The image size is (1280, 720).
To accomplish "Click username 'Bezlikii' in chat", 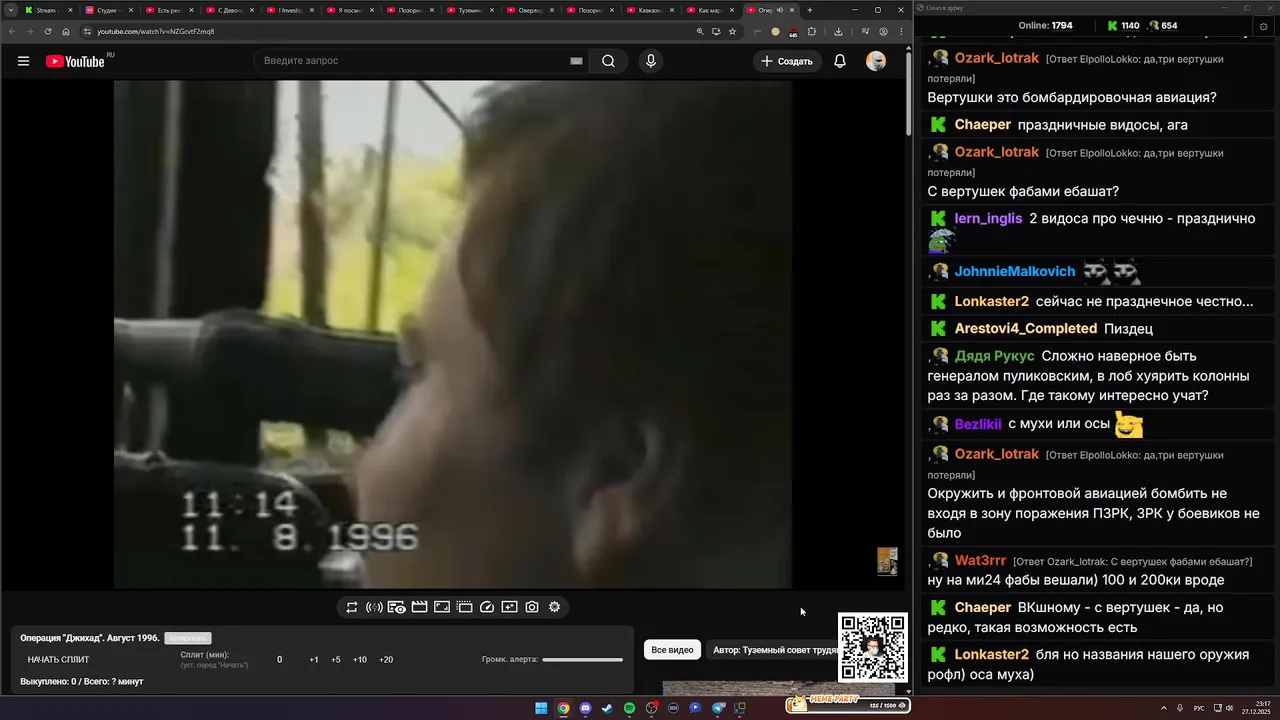I will (978, 424).
